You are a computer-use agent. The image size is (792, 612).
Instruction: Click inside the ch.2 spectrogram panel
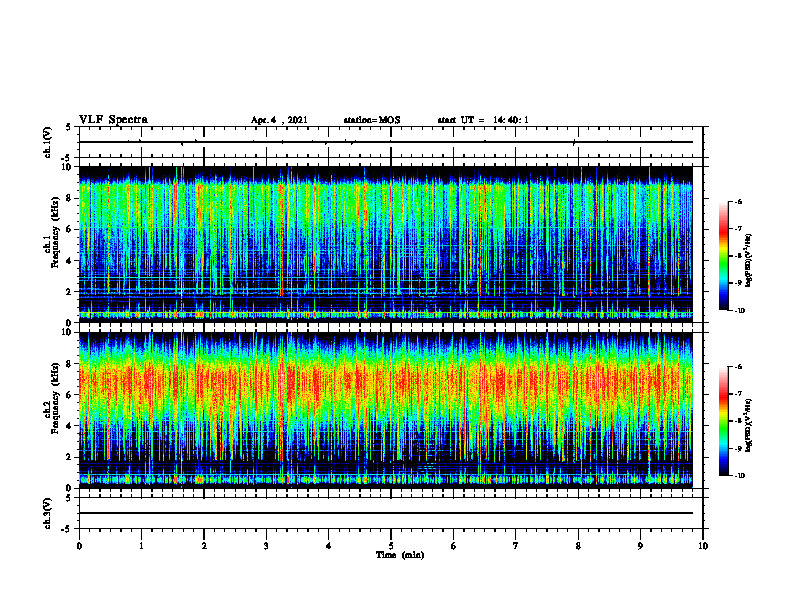386,410
